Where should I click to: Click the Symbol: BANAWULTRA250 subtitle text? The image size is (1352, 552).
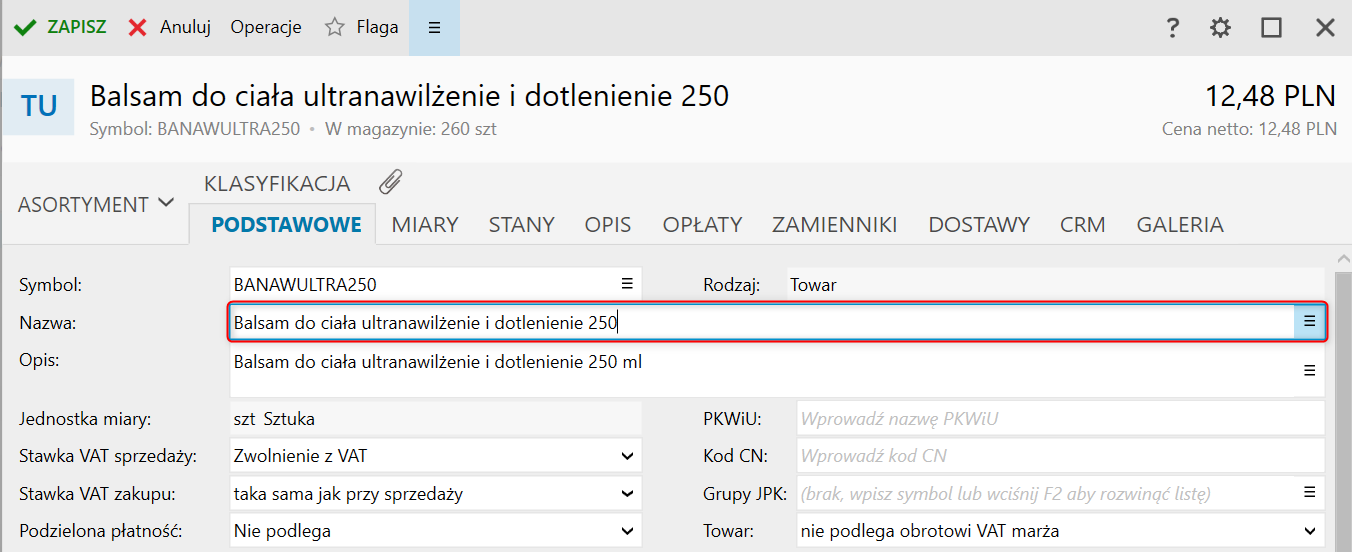coord(195,129)
